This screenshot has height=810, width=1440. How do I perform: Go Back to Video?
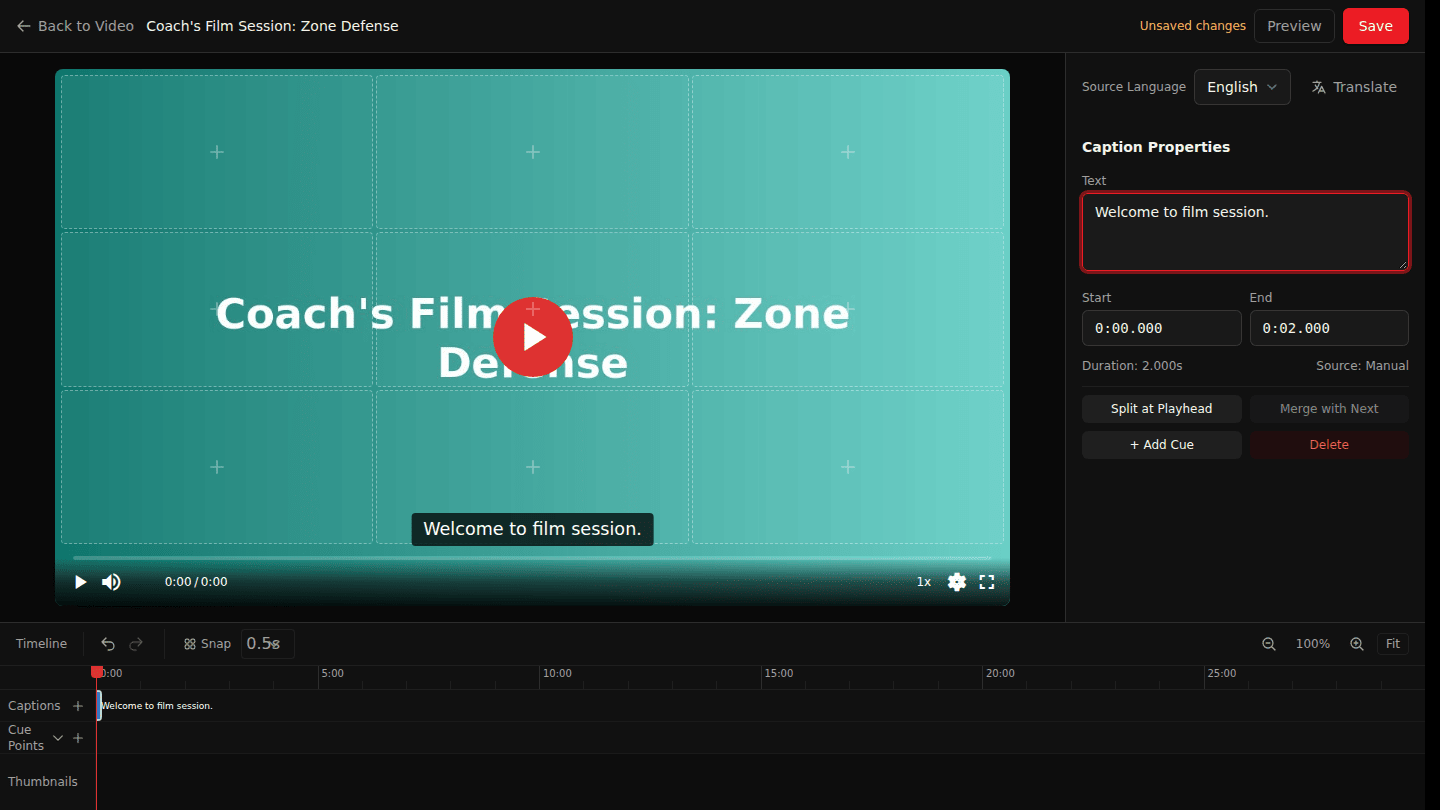tap(75, 26)
